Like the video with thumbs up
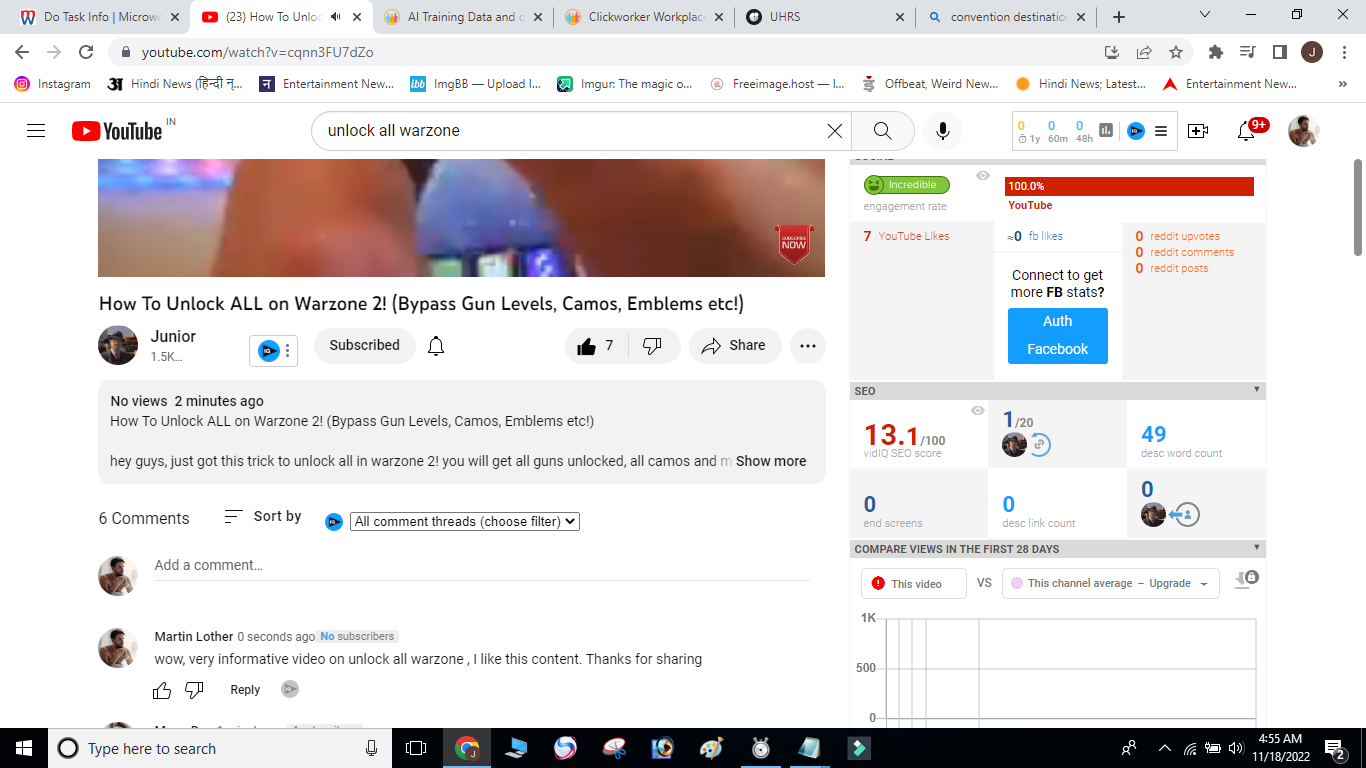 597,346
